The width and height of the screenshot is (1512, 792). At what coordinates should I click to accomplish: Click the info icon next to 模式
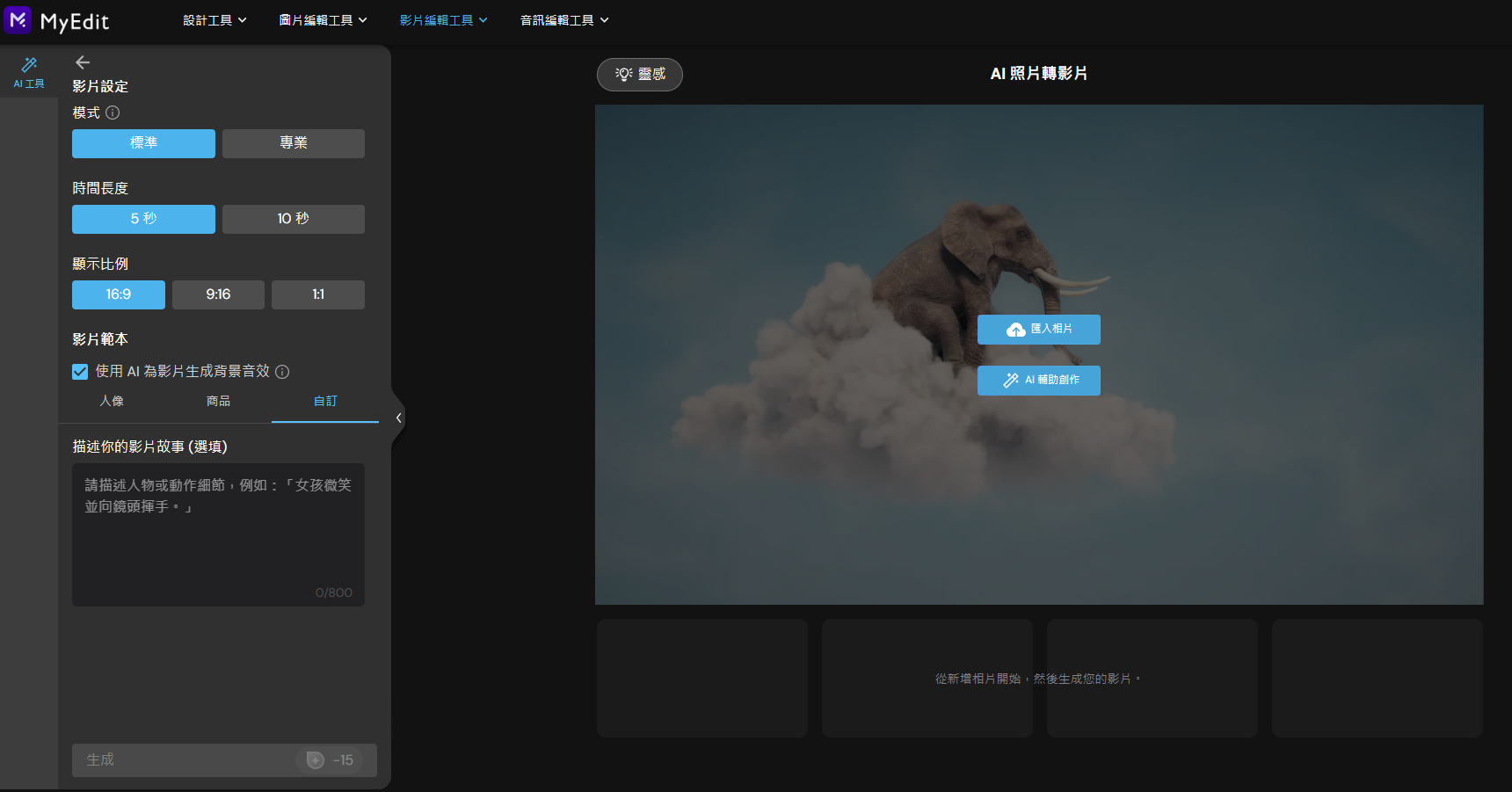point(113,113)
